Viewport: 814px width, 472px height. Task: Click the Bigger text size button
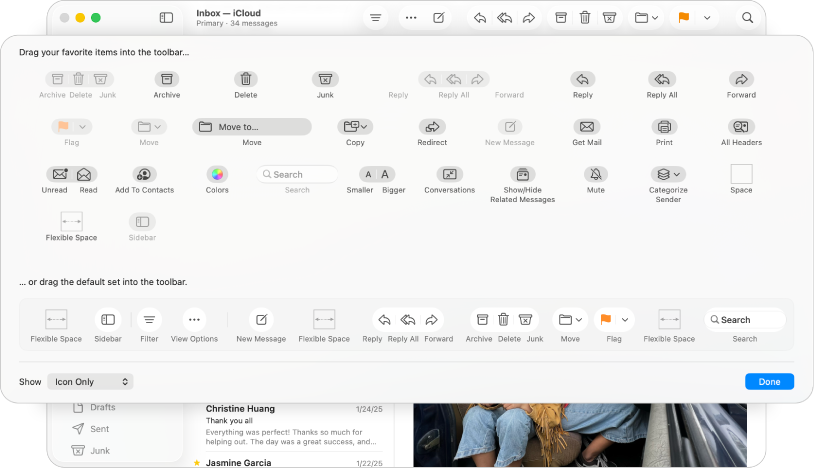tap(386, 174)
